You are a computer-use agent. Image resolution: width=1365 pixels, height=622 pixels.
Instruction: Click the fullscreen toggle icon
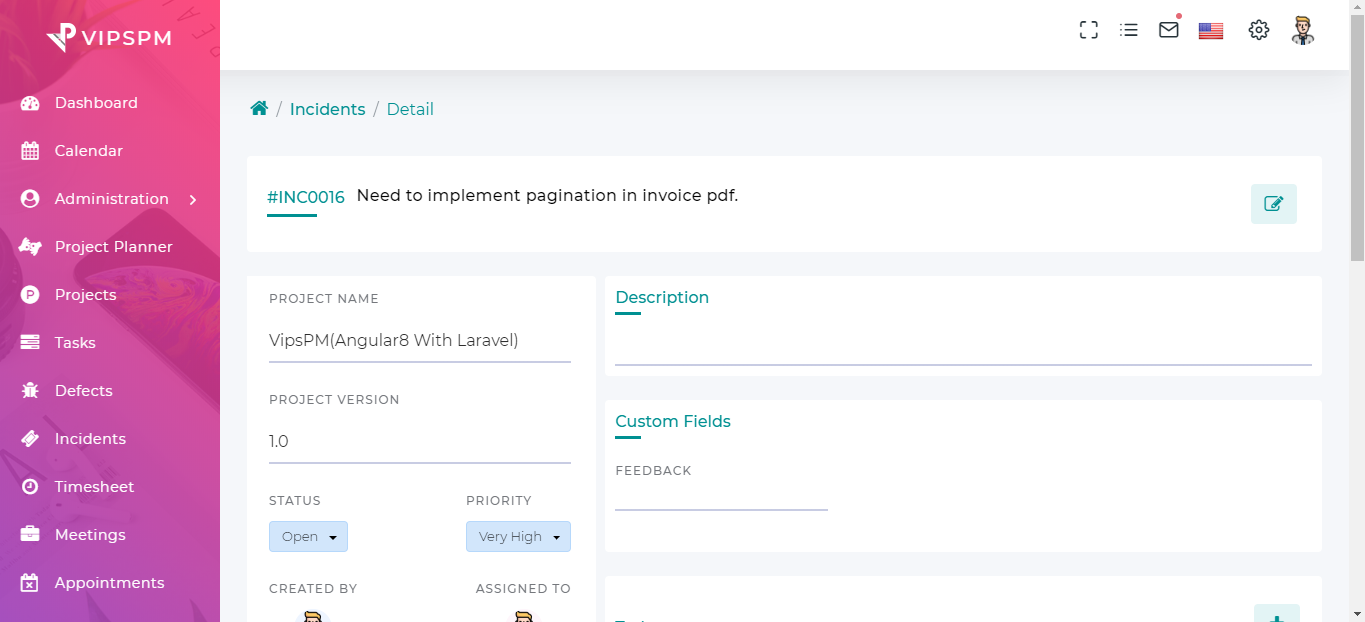pos(1089,30)
